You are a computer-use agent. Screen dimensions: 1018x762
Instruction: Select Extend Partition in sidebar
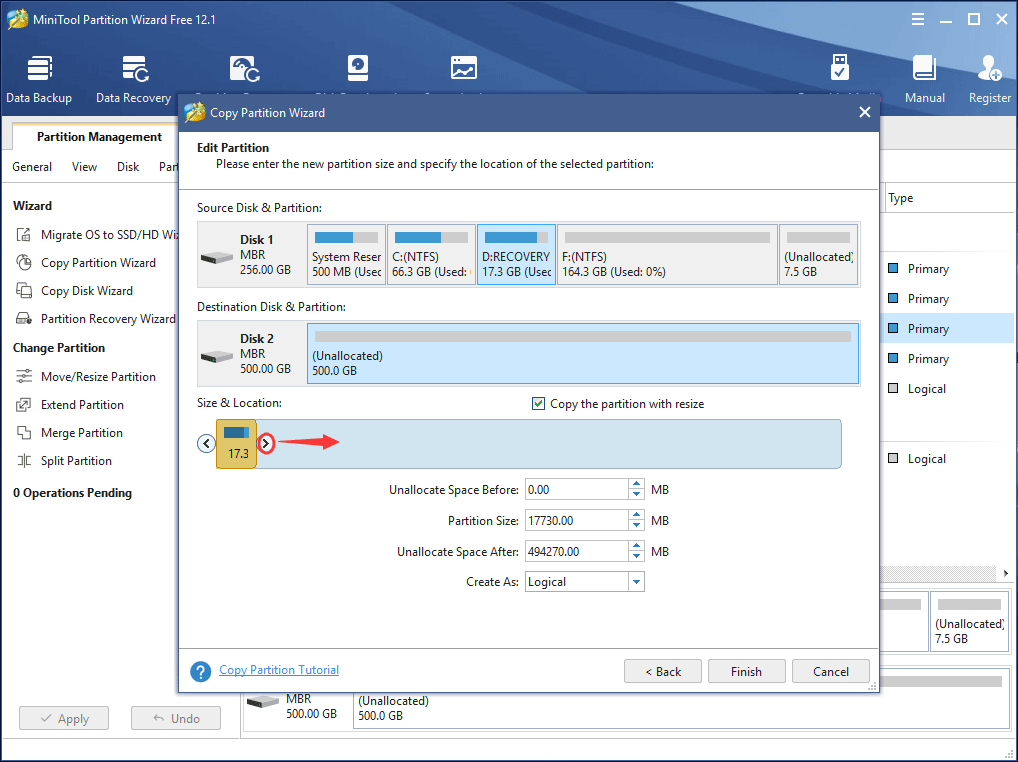pos(82,404)
